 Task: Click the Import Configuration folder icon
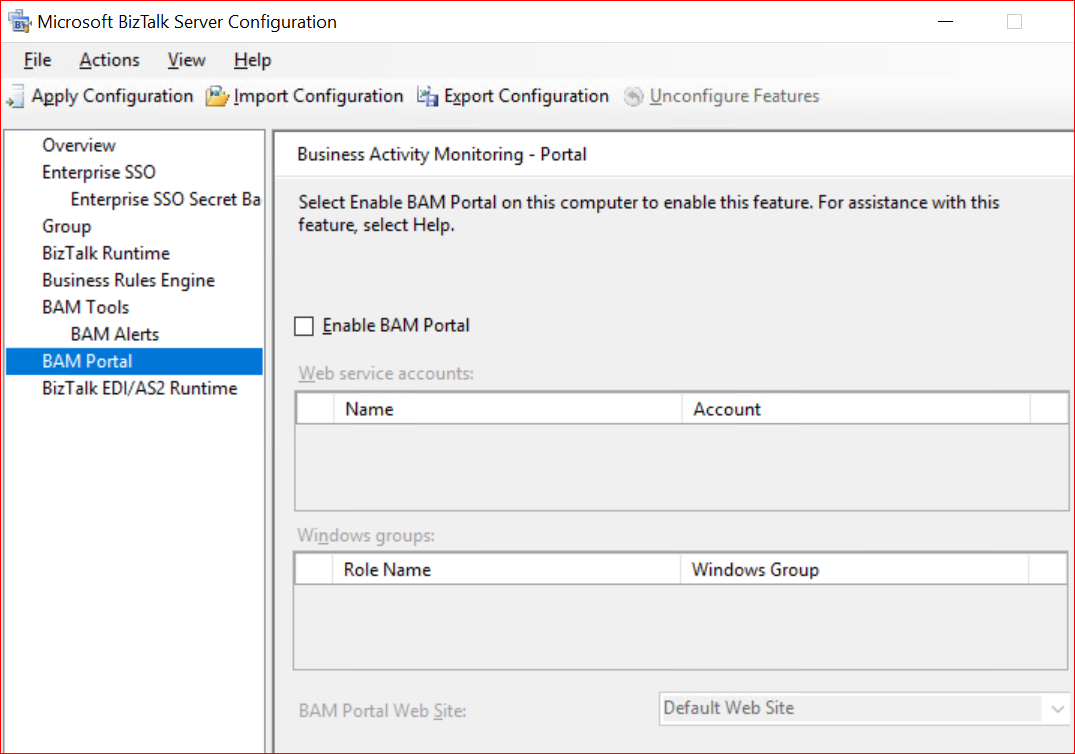(217, 97)
